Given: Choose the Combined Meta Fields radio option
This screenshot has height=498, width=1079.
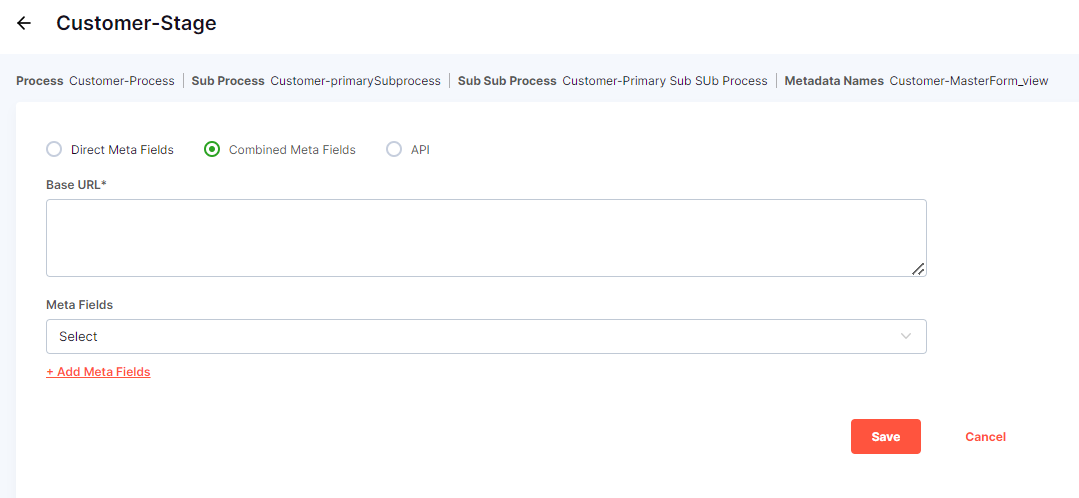Looking at the screenshot, I should tap(212, 149).
